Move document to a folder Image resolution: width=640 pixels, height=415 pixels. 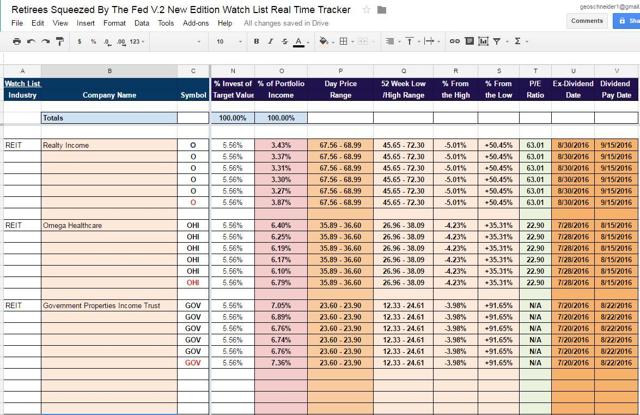(382, 10)
